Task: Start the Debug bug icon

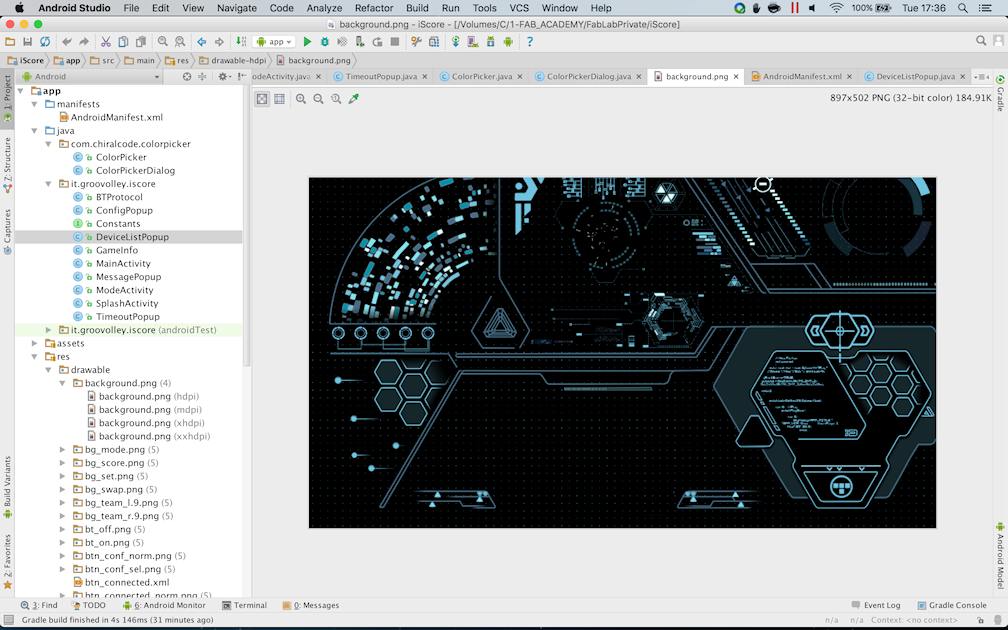Action: point(325,42)
